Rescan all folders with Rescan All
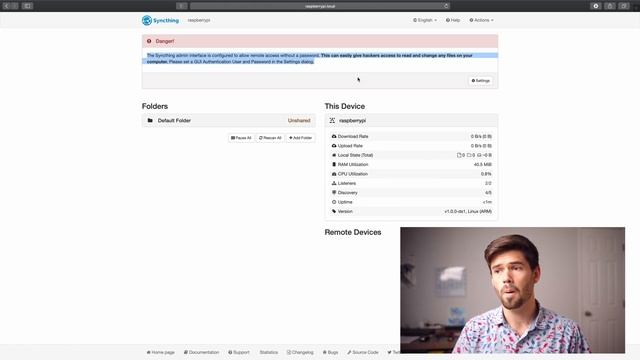Image resolution: width=640 pixels, height=360 pixels. (270, 138)
